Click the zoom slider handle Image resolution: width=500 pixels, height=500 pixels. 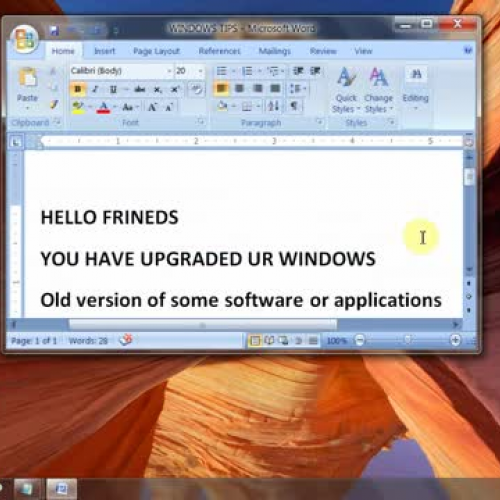[x=407, y=340]
